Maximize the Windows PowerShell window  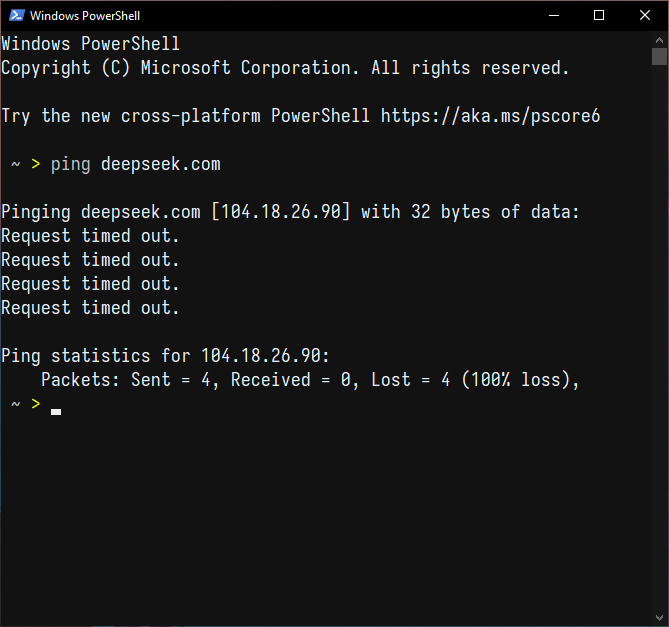599,15
